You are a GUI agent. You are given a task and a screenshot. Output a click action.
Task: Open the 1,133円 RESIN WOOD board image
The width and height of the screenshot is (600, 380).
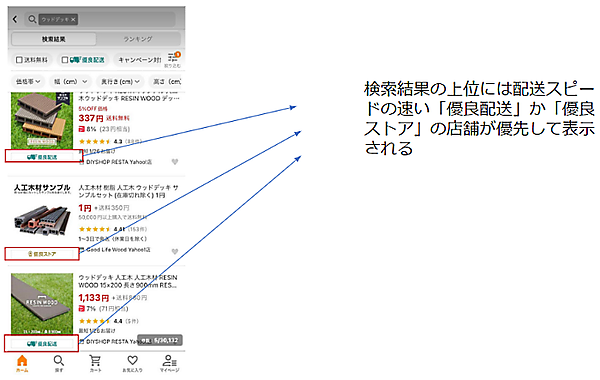[x=42, y=303]
